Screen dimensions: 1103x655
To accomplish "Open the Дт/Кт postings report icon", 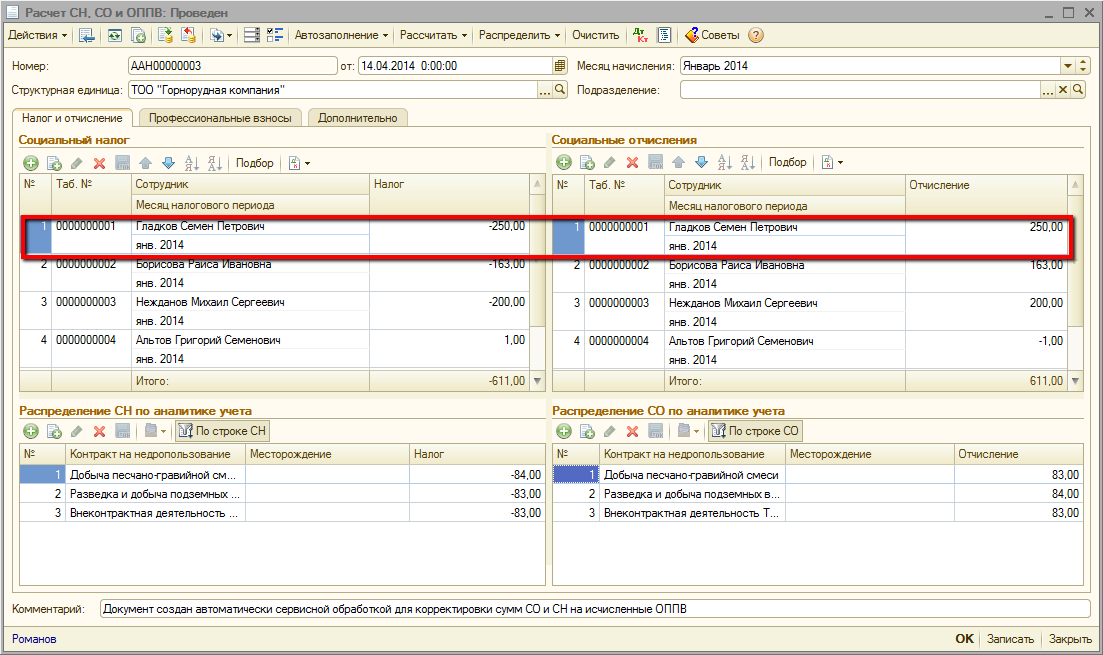I will (x=640, y=35).
